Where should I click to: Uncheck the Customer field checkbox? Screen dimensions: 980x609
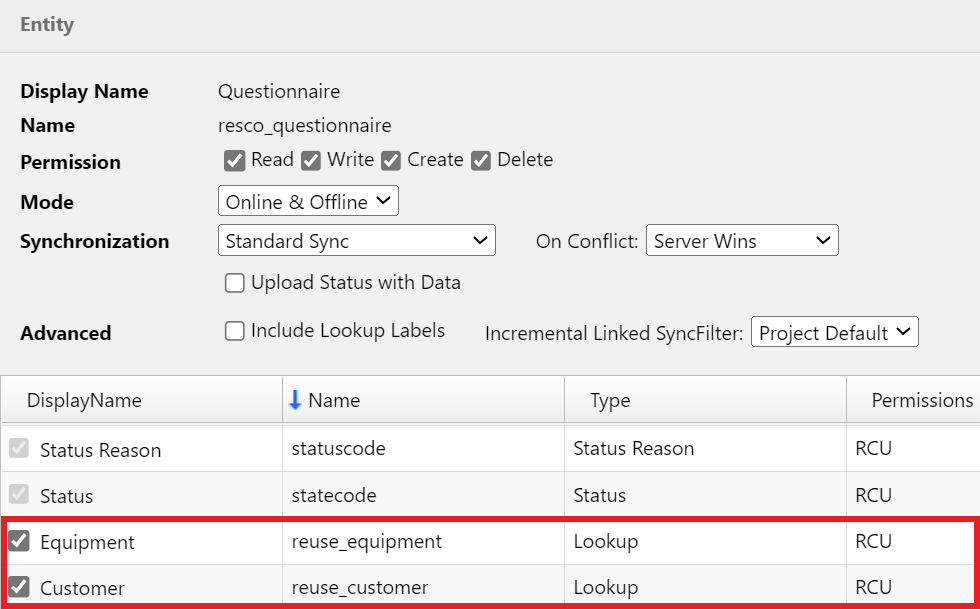[18, 587]
